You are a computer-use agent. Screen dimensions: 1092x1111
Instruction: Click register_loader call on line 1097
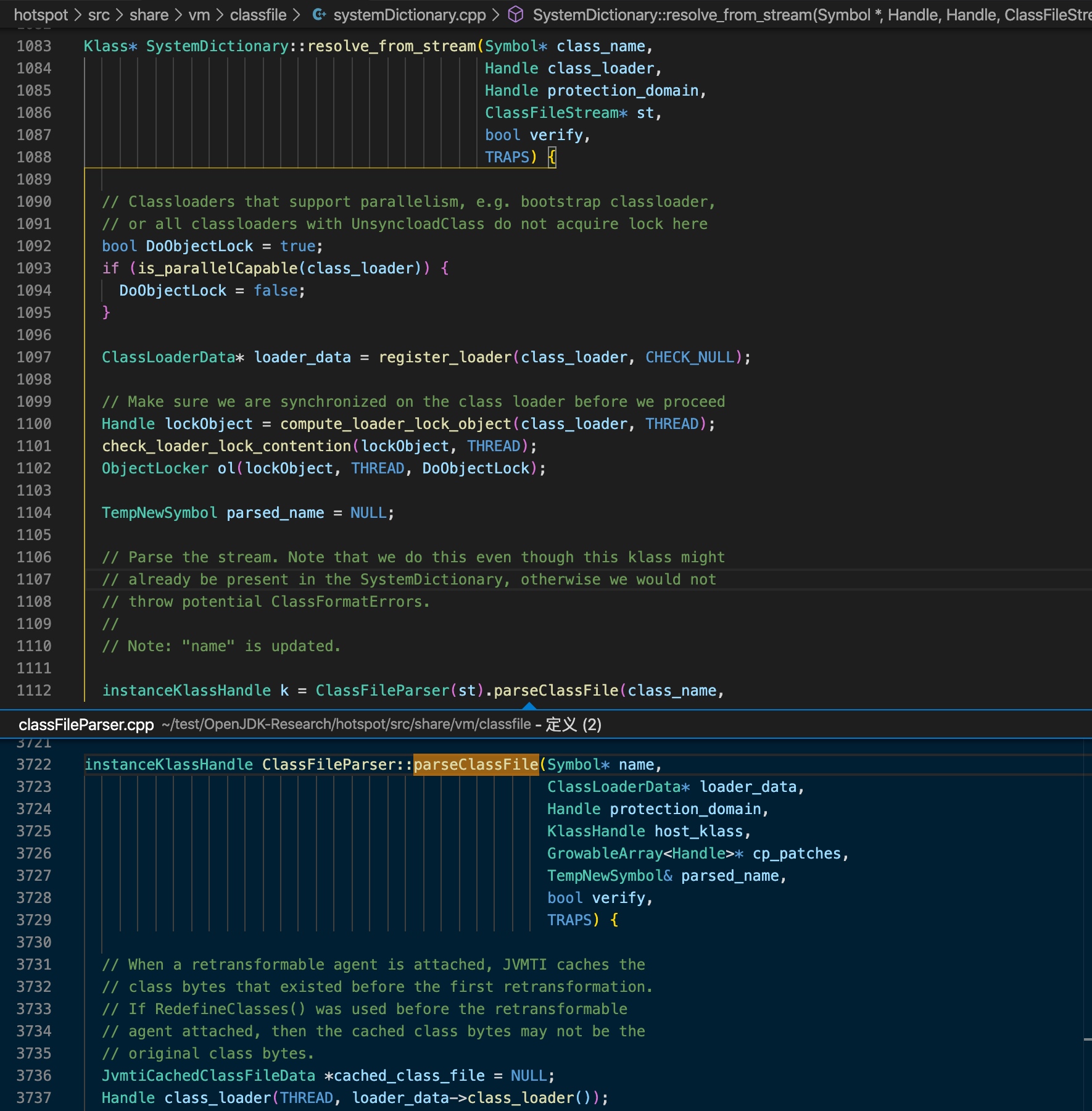tap(445, 357)
